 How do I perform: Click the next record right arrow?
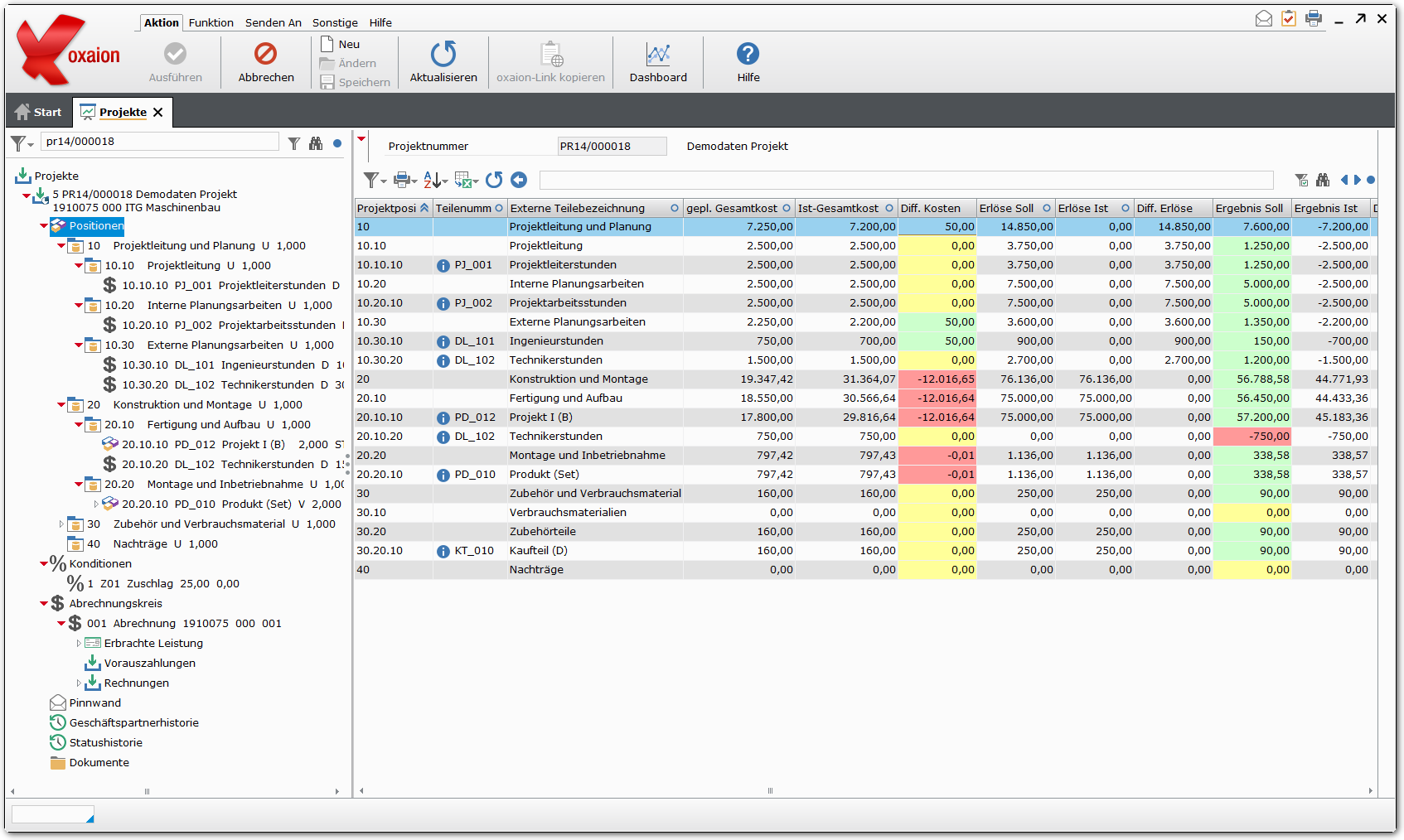(x=1357, y=180)
